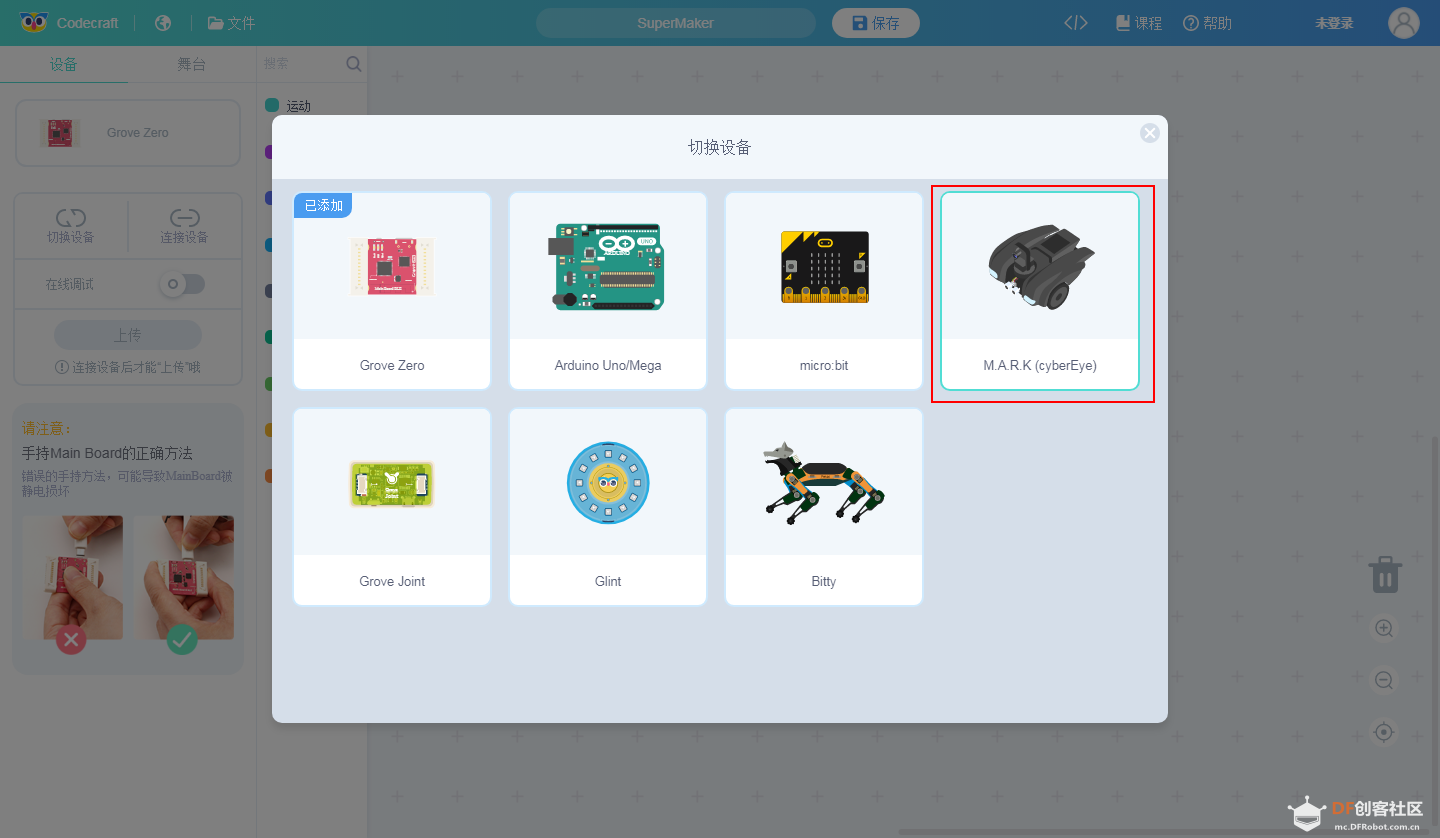Select the 运动 block category
Image resolution: width=1440 pixels, height=838 pixels.
[x=289, y=105]
